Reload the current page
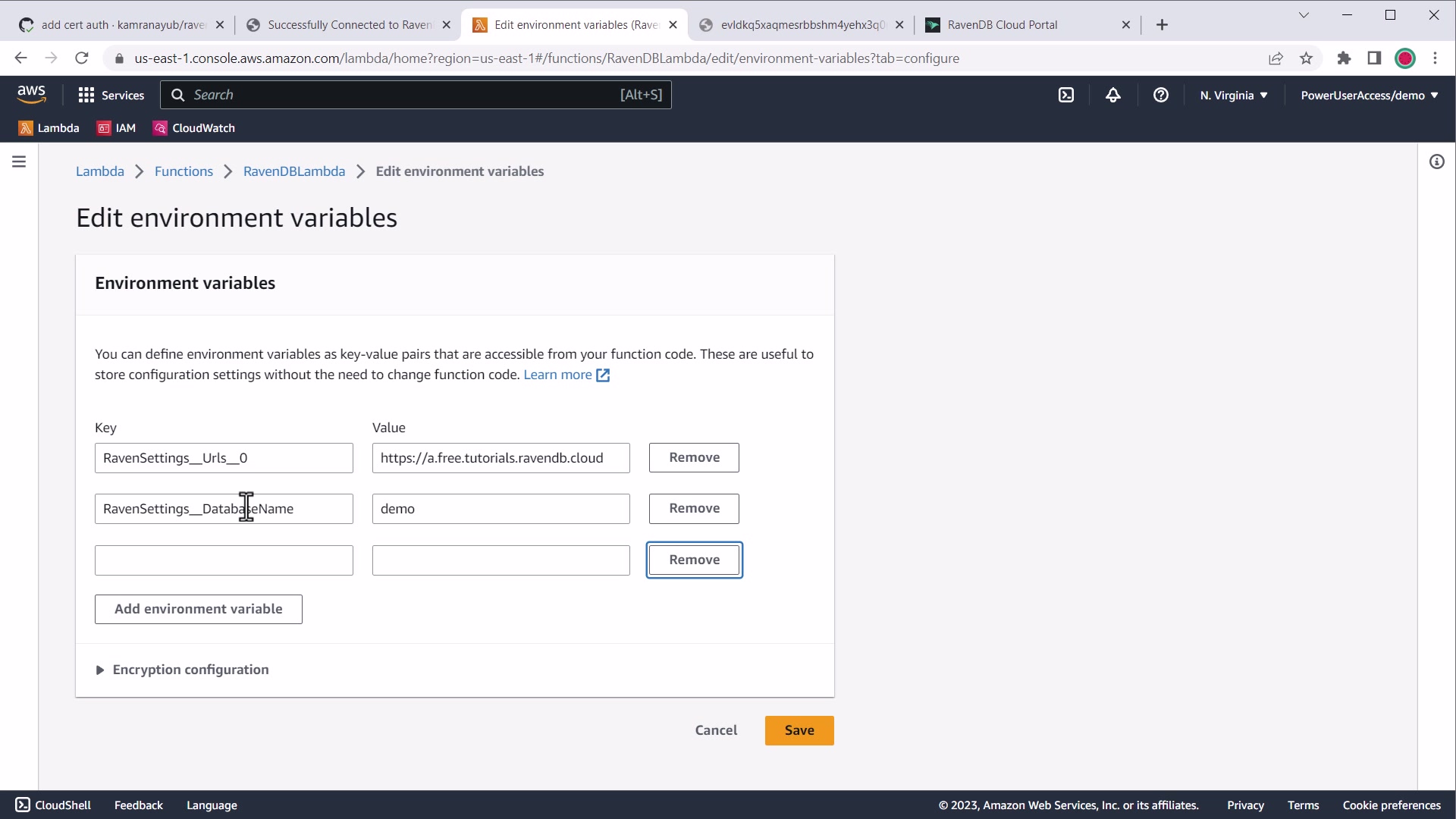This screenshot has width=1456, height=819. [x=82, y=58]
